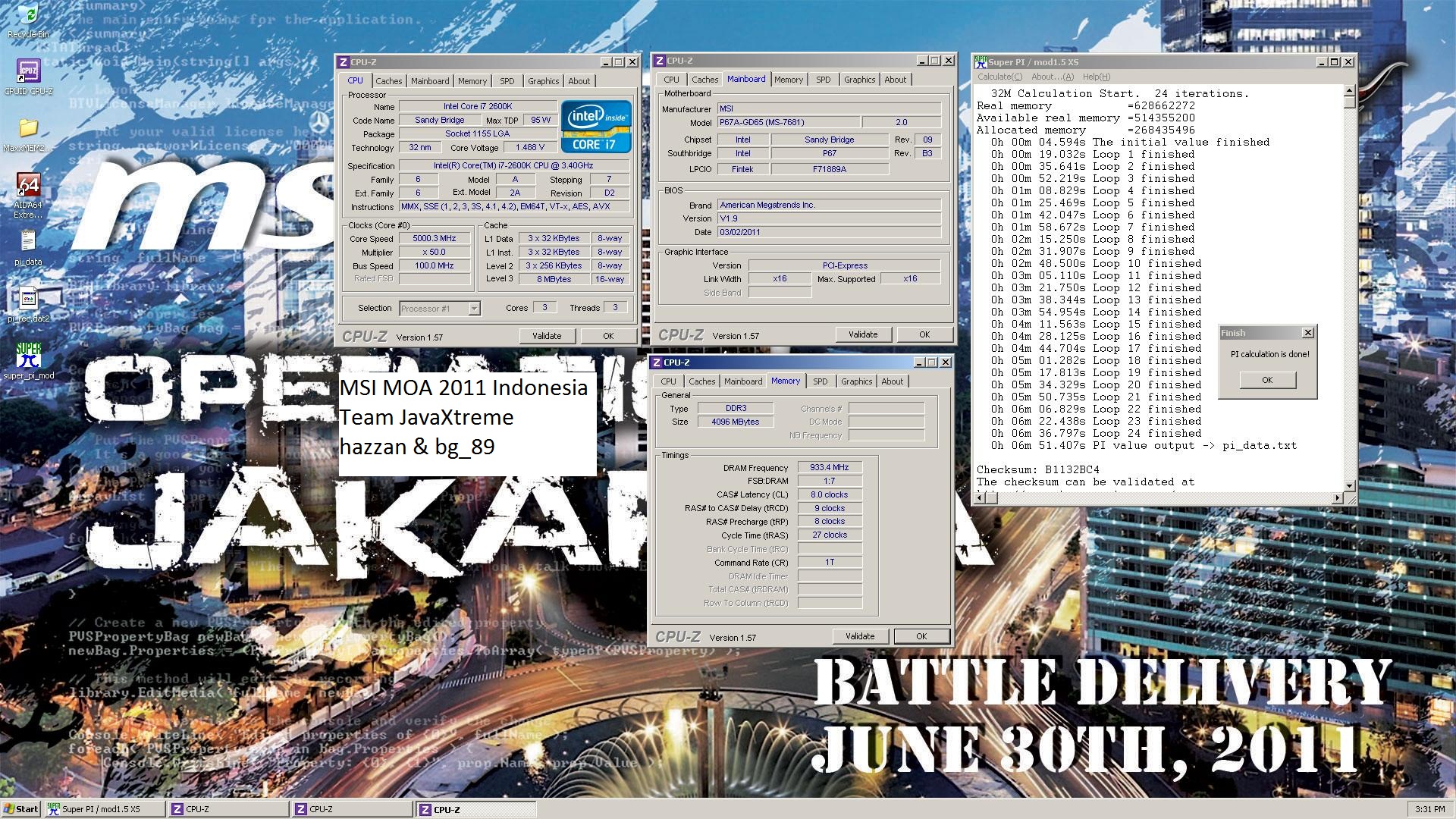This screenshot has height=819, width=1456.
Task: Click the Intel Core i7 logo badge
Action: tap(596, 127)
